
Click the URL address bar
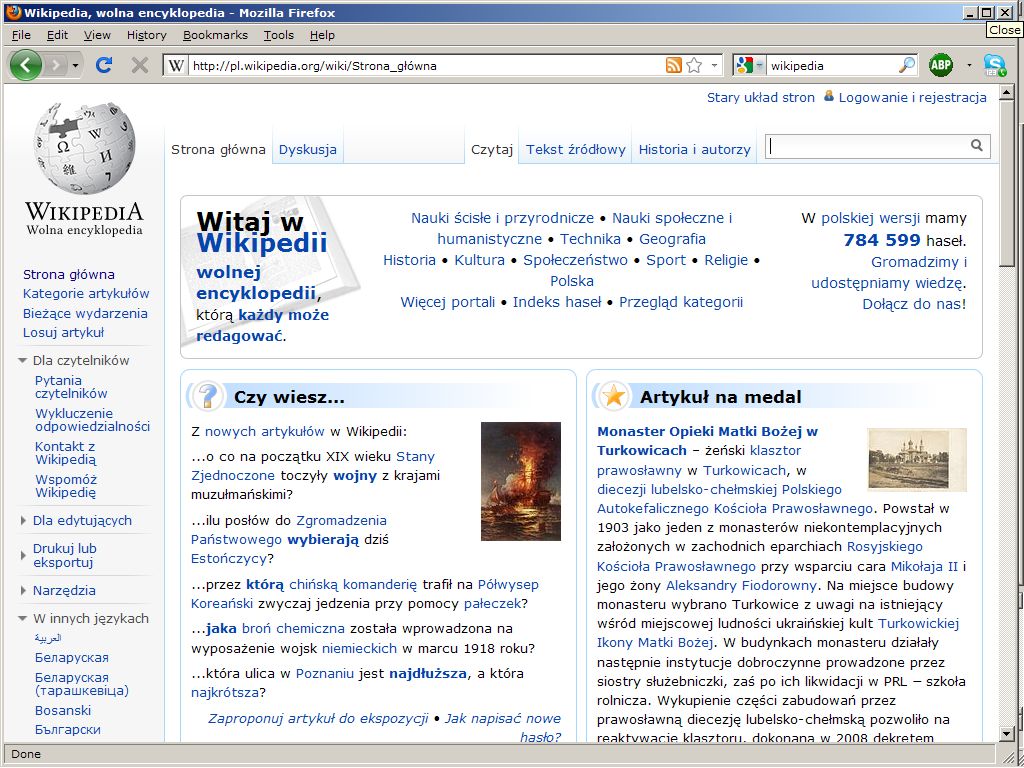[x=424, y=65]
